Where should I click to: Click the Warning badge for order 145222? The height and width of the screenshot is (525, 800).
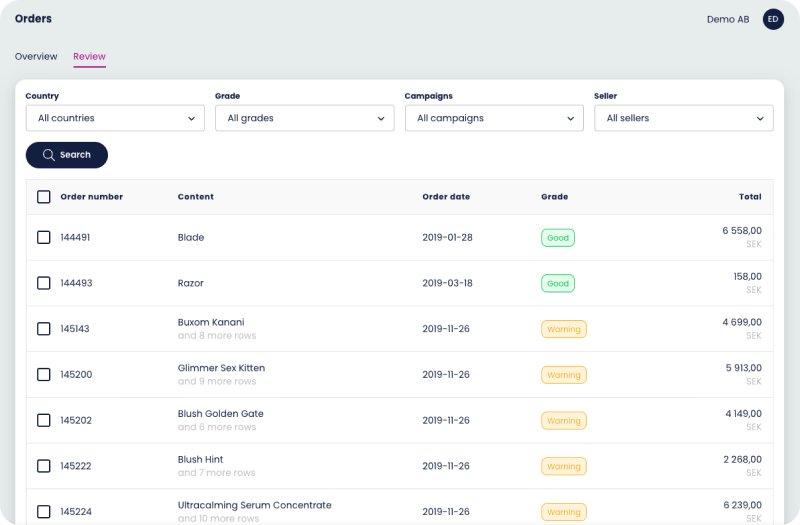point(563,466)
